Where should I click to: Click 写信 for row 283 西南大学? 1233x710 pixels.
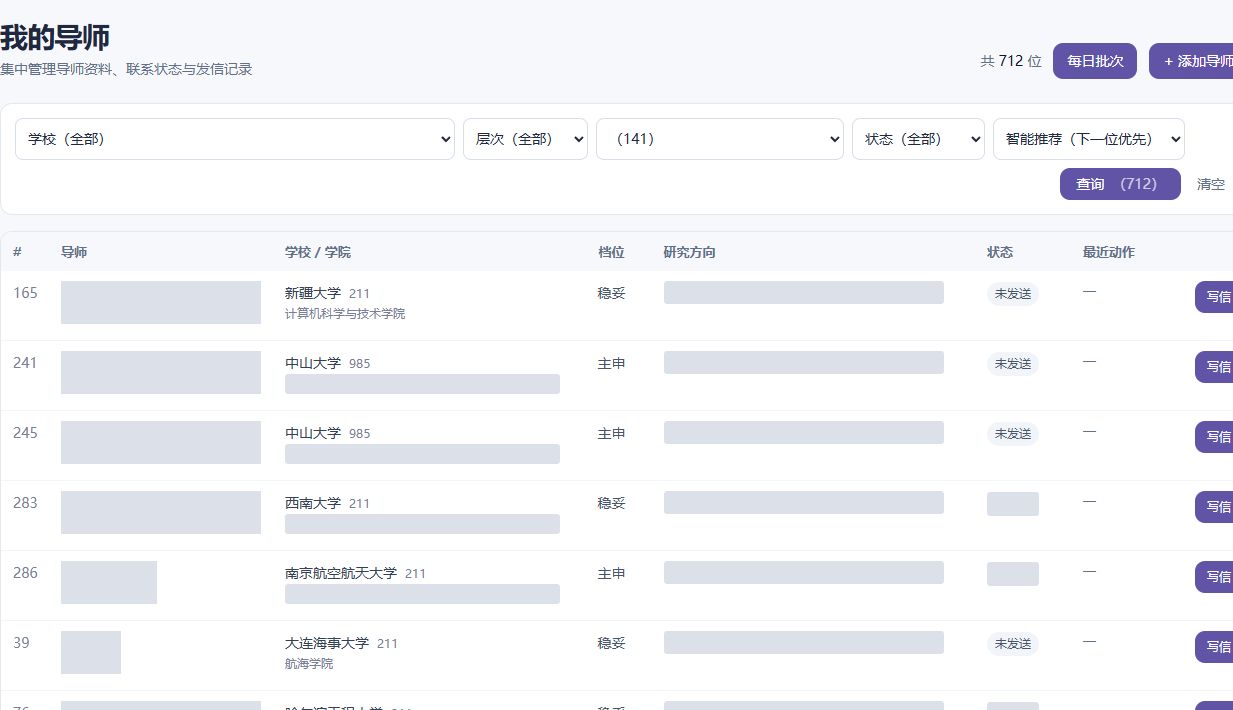point(1215,507)
